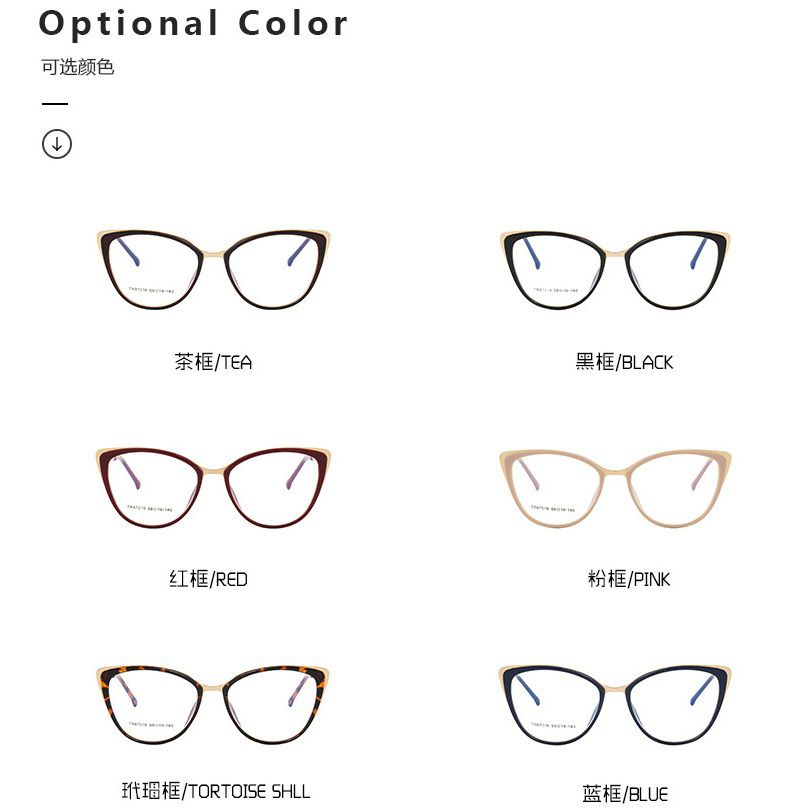Click right lens of the red glasses
This screenshot has height=808, width=809.
point(272,488)
